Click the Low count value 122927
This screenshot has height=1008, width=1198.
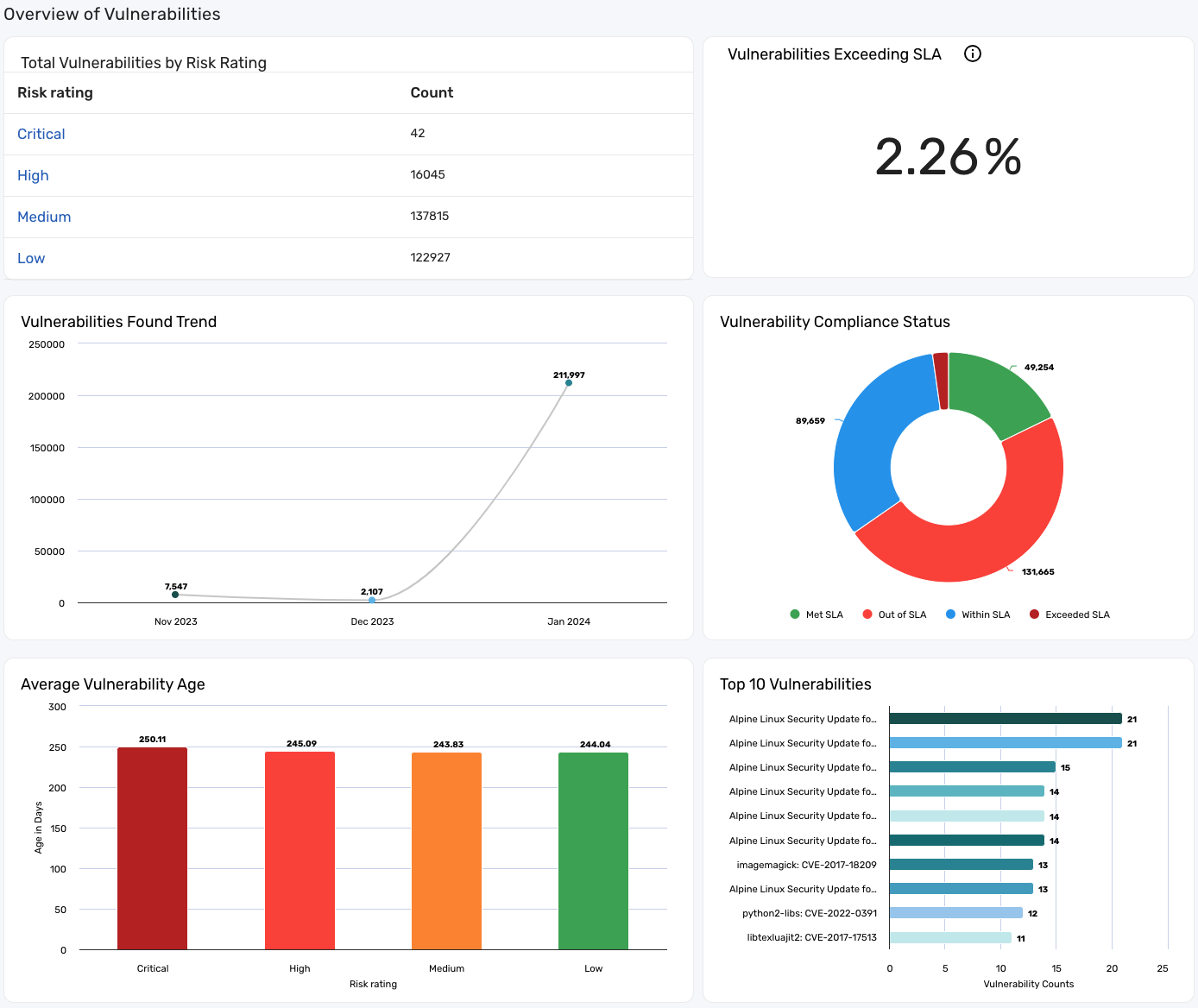(431, 257)
